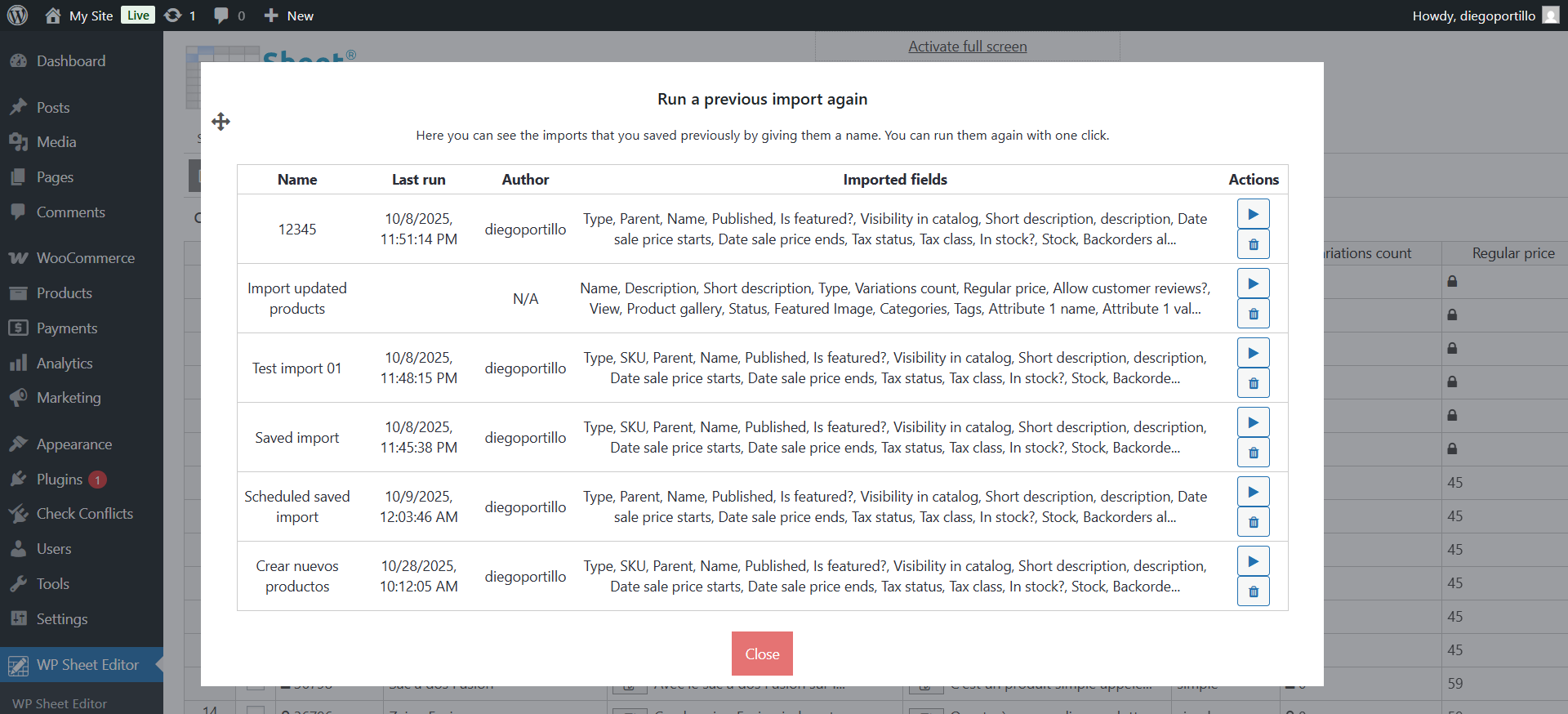Screen dimensions: 1568x714
Task: Run the '12345' saved import
Action: (x=1253, y=214)
